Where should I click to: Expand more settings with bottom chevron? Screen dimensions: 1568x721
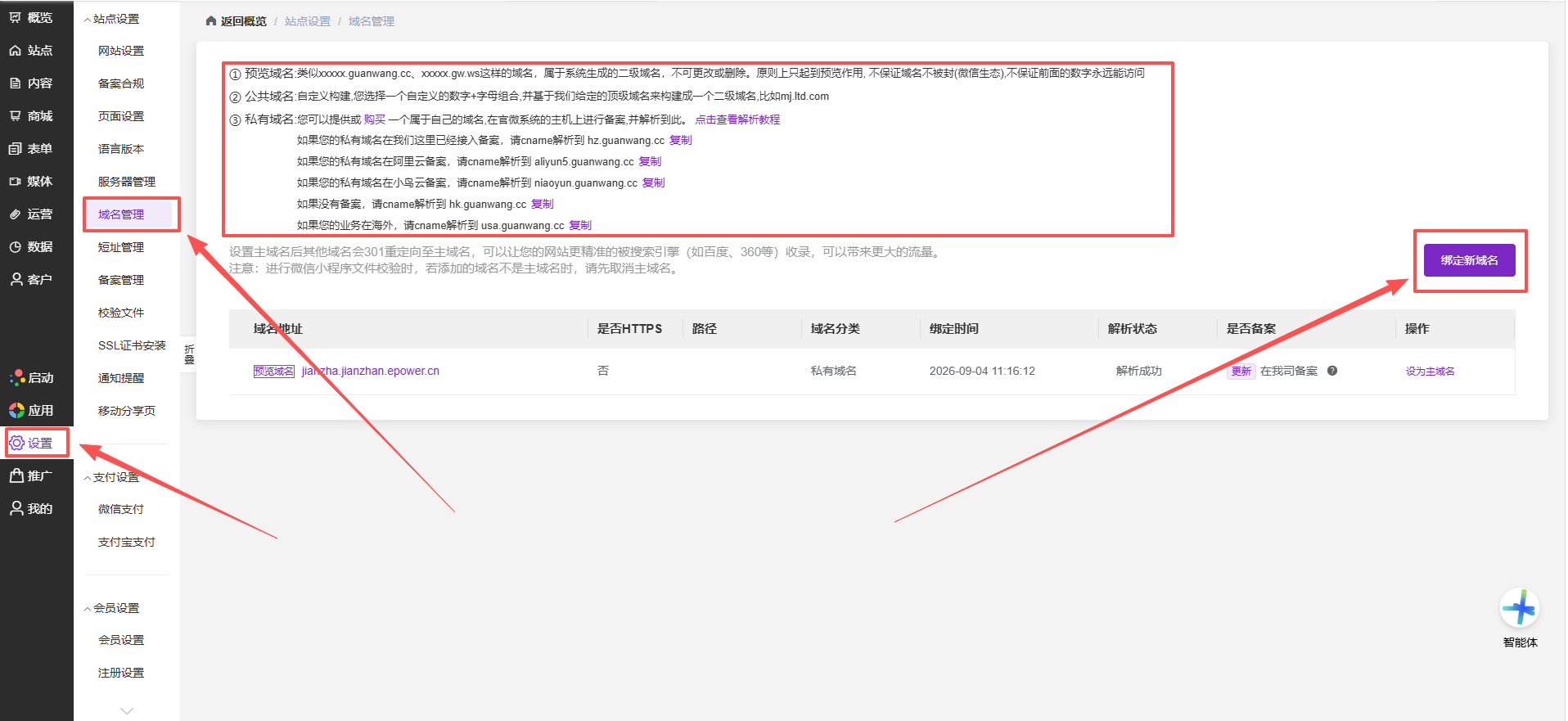[127, 710]
